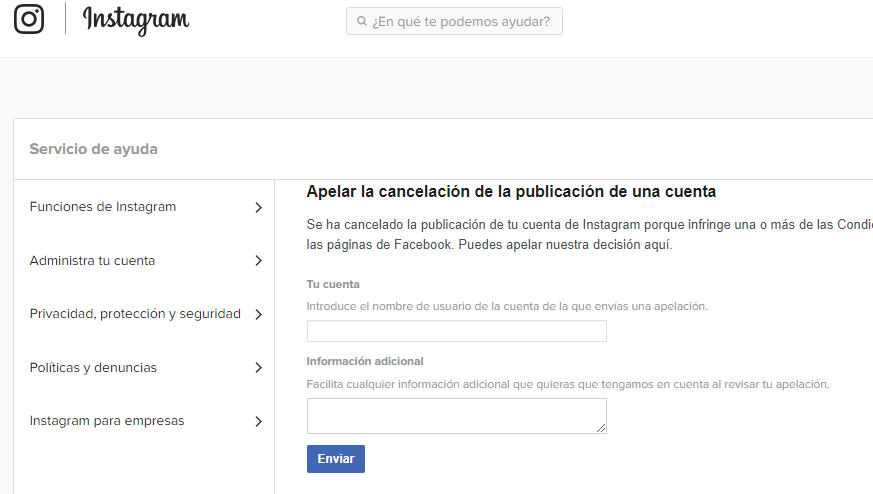Click the Tu cuenta username input field
The width and height of the screenshot is (873, 494).
[457, 331]
